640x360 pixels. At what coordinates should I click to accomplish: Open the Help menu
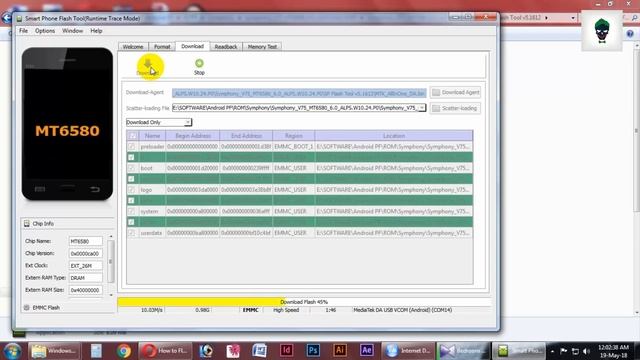click(x=96, y=31)
